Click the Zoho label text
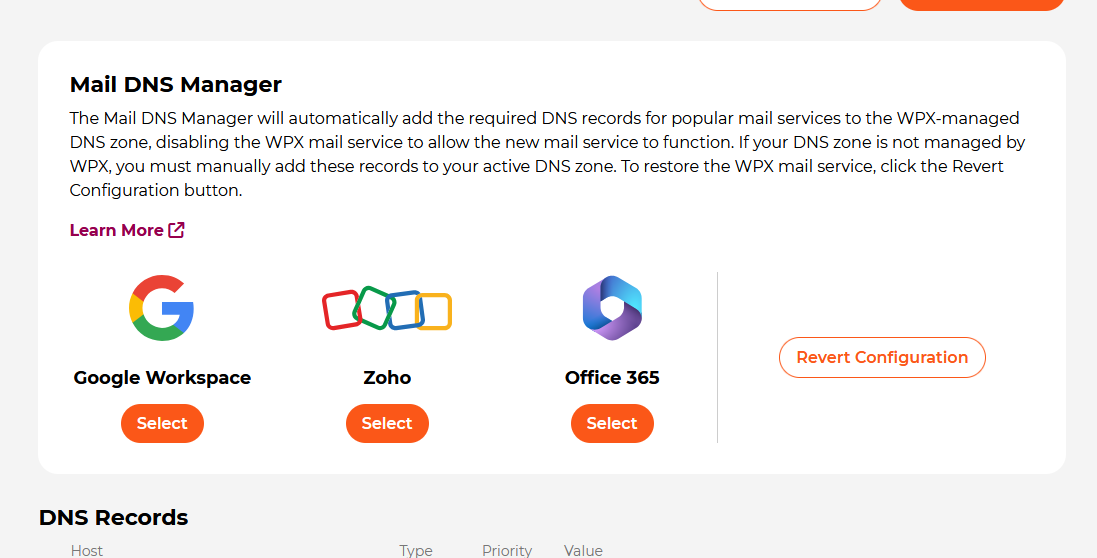Screen dimensions: 1097x558 coord(387,378)
